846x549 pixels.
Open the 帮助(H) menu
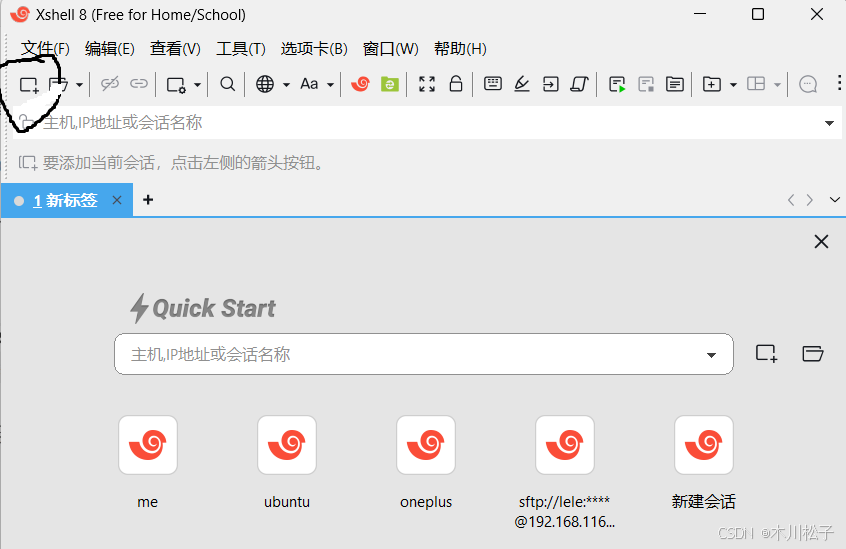[460, 49]
